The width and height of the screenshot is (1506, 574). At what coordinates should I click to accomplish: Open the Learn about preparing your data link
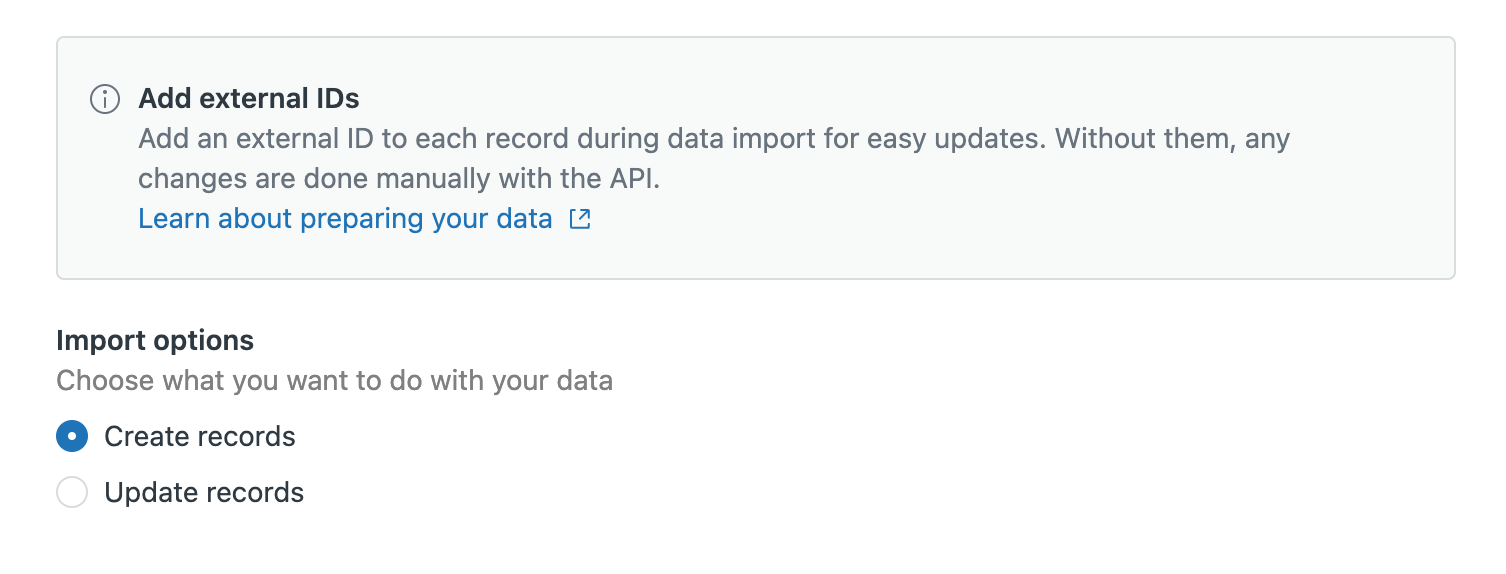tap(345, 219)
